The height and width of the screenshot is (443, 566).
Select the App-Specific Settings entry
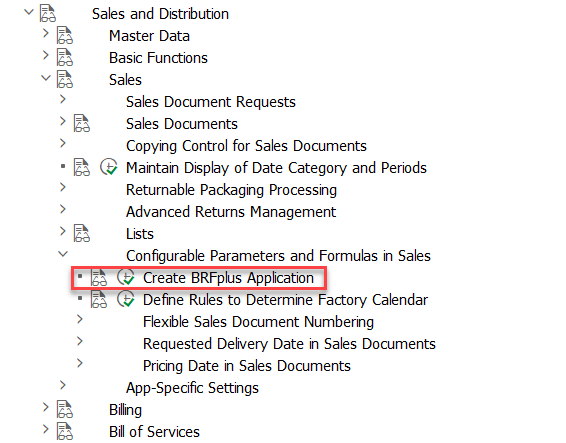pos(192,388)
